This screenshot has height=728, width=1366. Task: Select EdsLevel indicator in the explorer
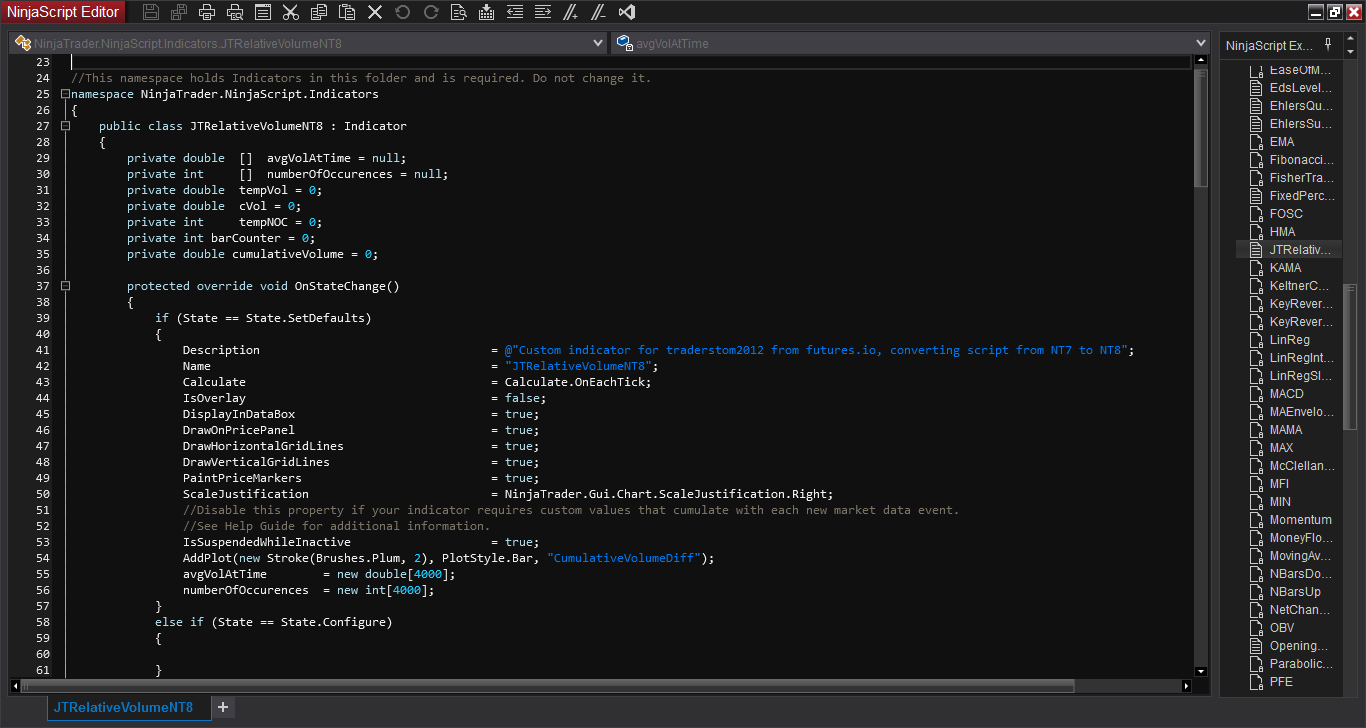pyautogui.click(x=1292, y=88)
